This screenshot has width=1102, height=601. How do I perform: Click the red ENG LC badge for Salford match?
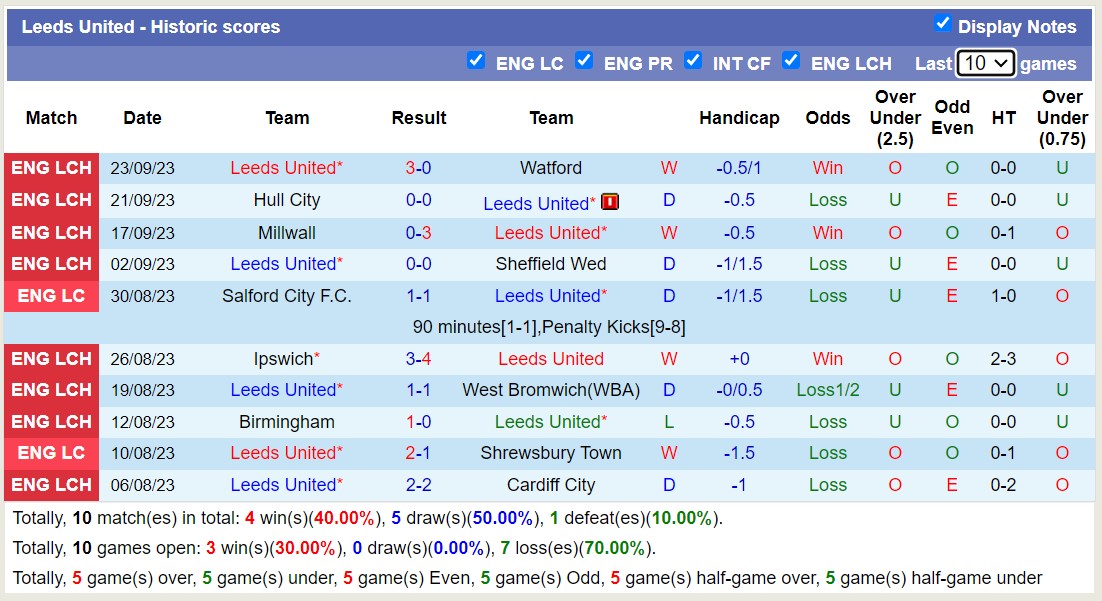coord(51,295)
